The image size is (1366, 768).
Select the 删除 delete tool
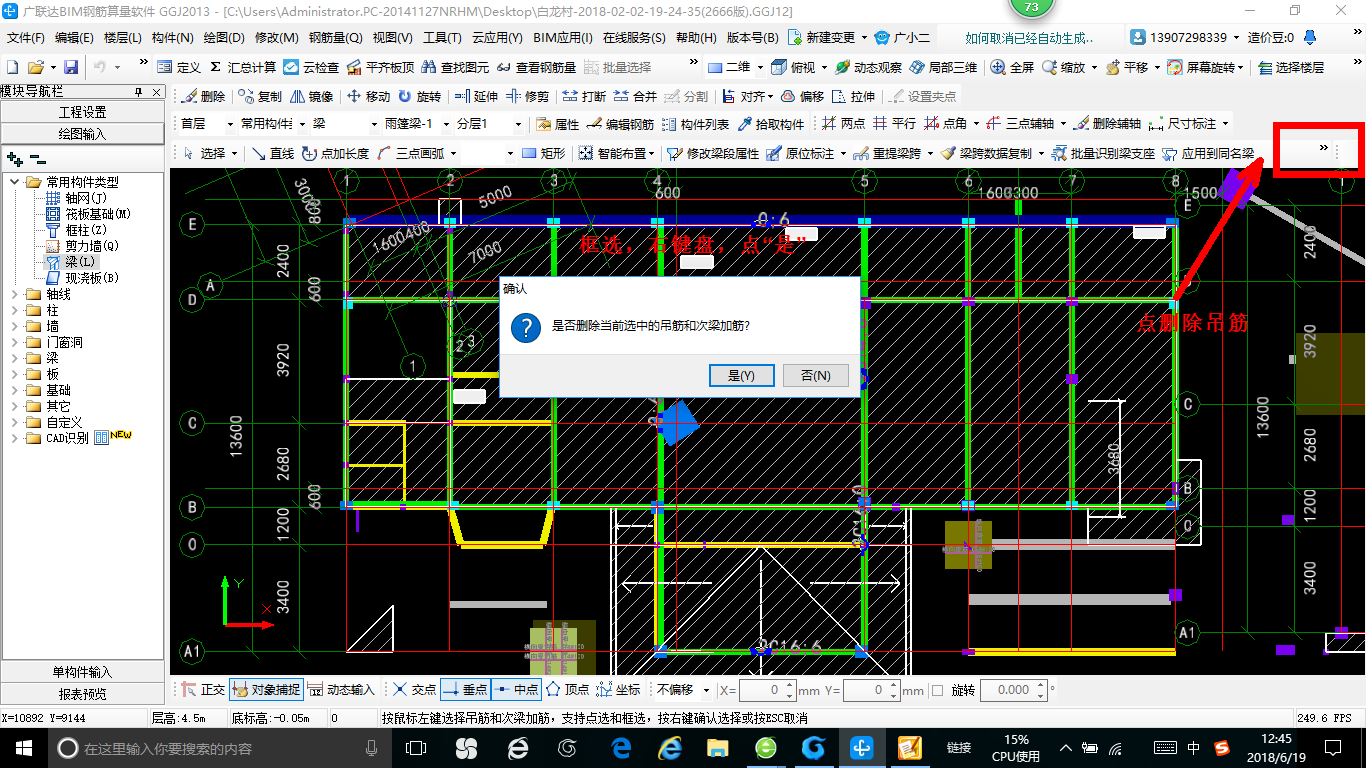(204, 97)
